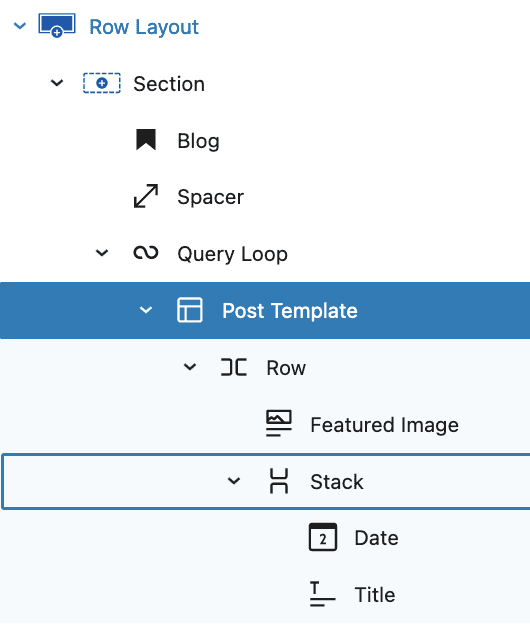Collapse the Row block chevron
Screen dimensions: 530x626
(190, 367)
